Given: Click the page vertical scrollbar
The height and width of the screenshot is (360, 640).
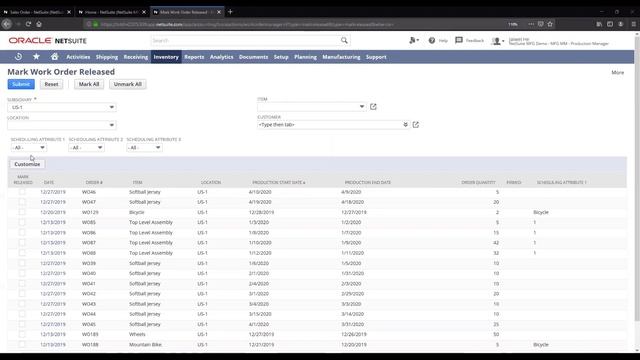Looking at the screenshot, I should click(637, 180).
